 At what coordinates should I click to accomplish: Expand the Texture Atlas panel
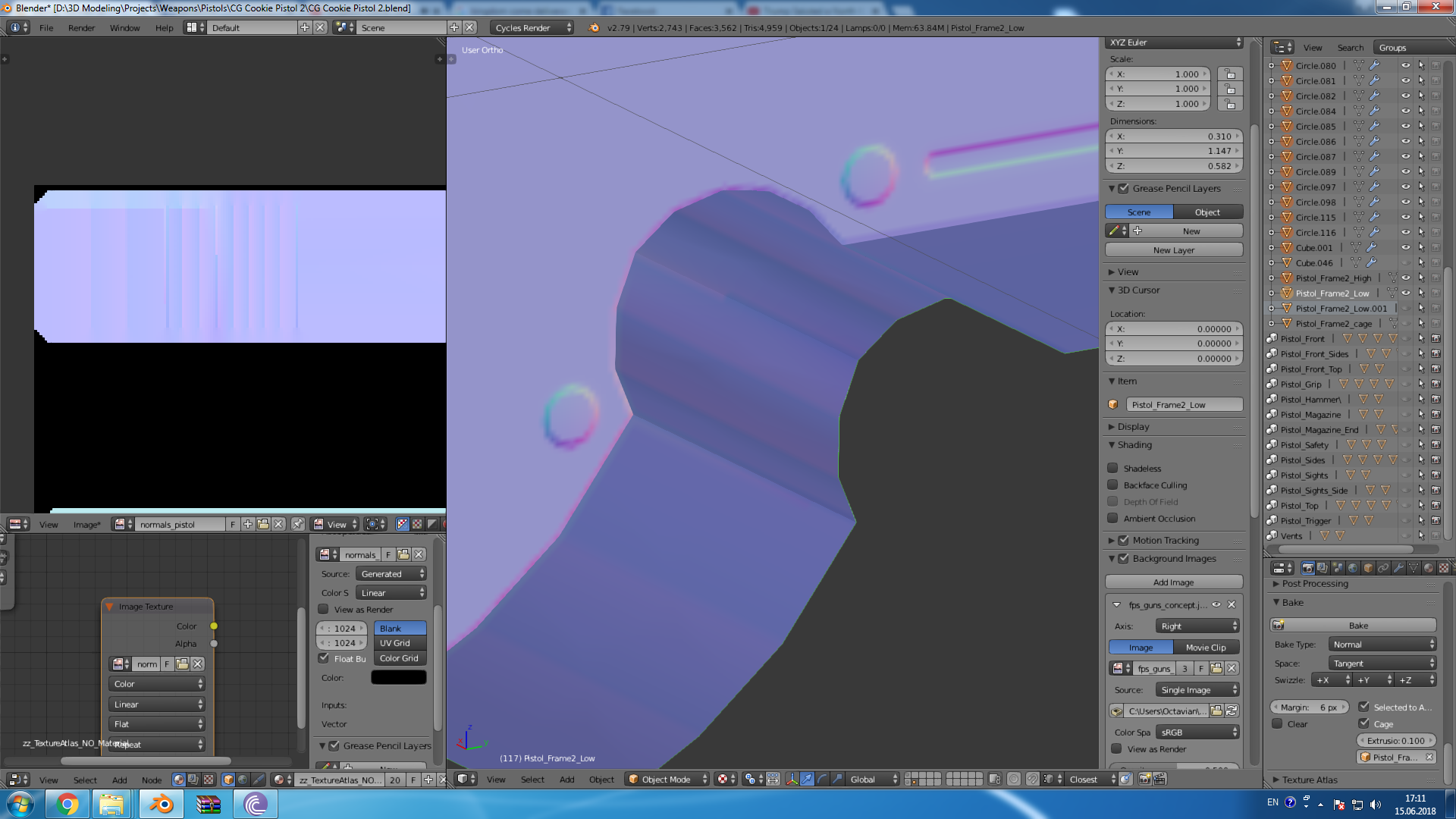1310,780
